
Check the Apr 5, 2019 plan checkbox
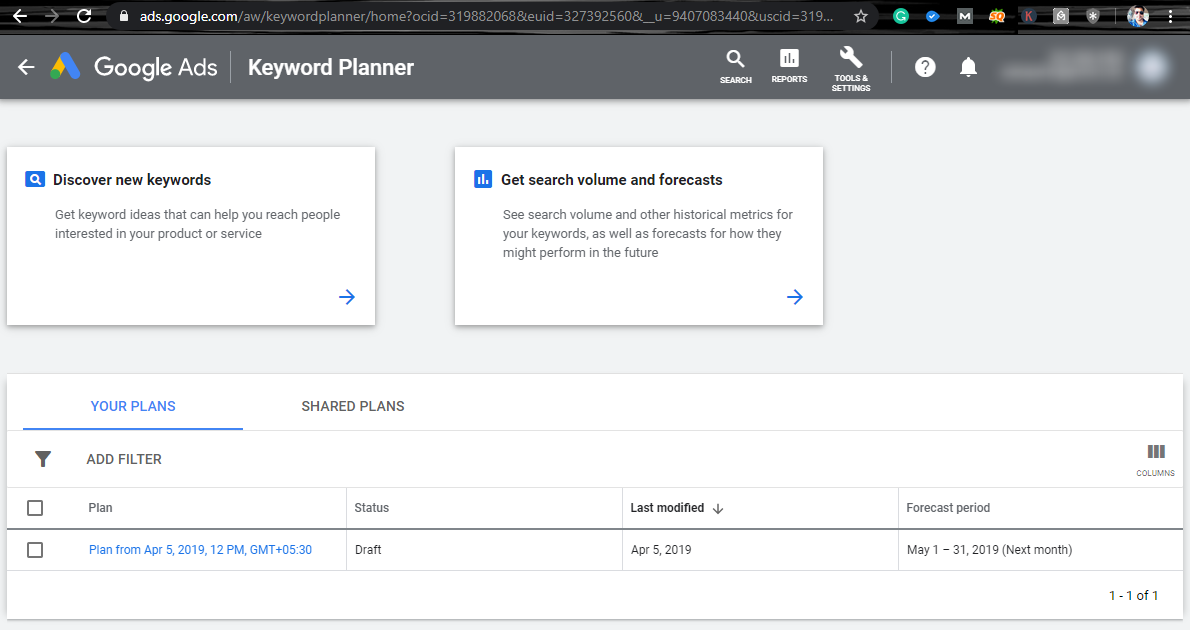point(35,550)
